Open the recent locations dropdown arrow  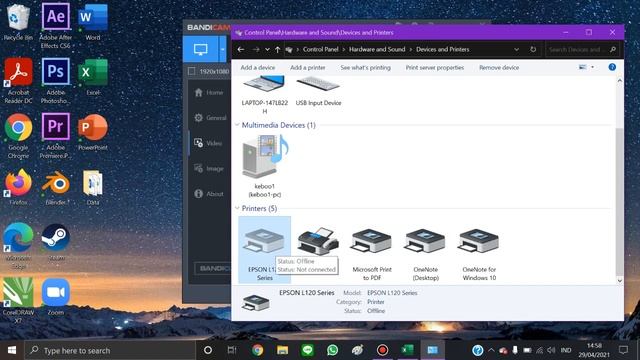267,49
